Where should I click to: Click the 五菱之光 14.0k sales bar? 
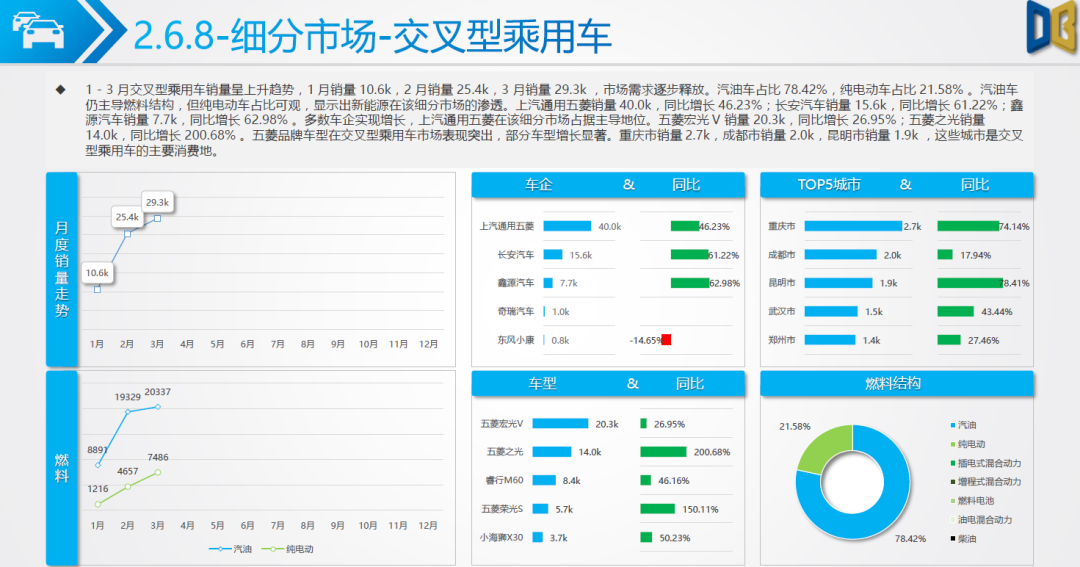[552, 452]
